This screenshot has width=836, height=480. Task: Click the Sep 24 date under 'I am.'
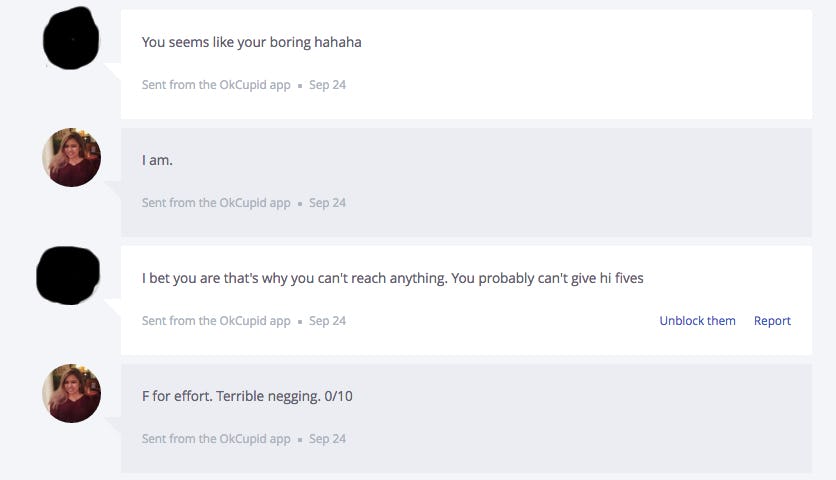[327, 203]
